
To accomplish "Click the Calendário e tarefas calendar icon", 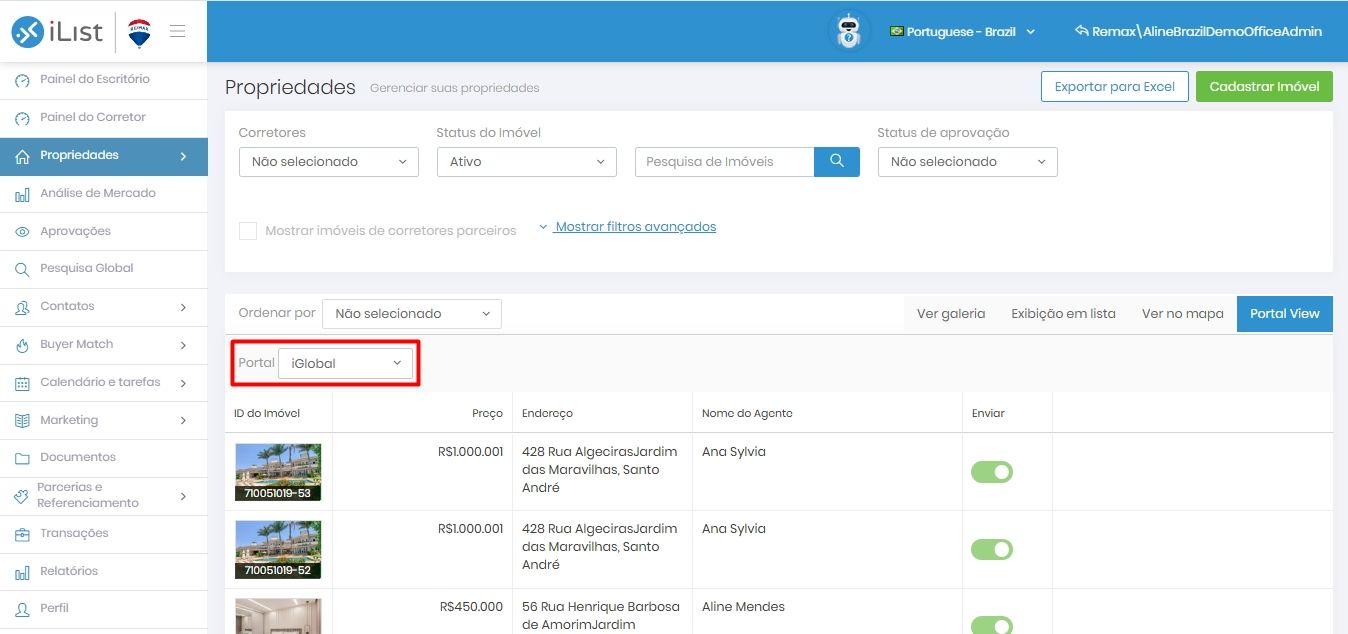I will [x=22, y=383].
